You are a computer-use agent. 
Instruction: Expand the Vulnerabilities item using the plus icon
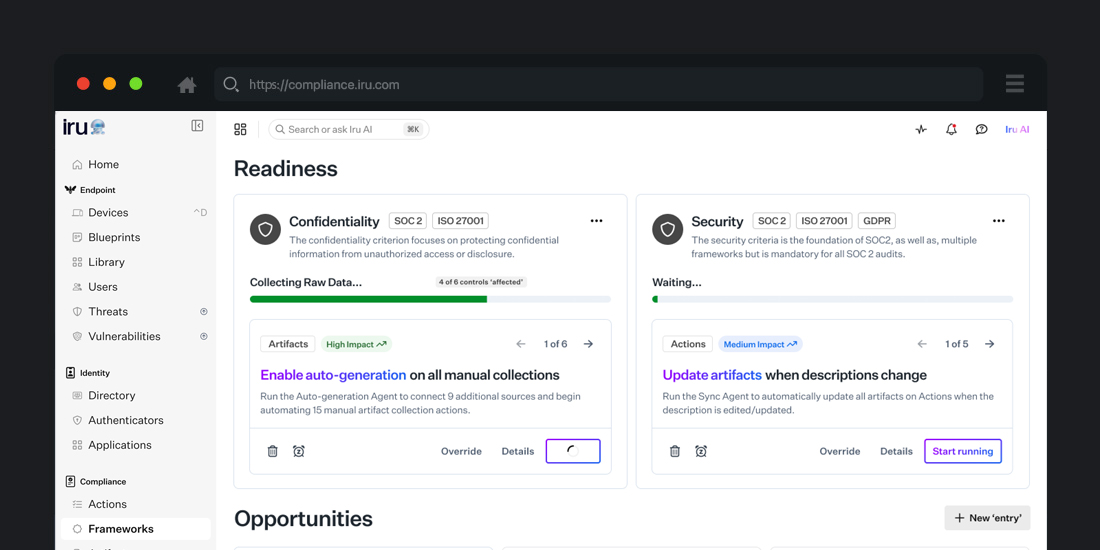click(x=204, y=336)
